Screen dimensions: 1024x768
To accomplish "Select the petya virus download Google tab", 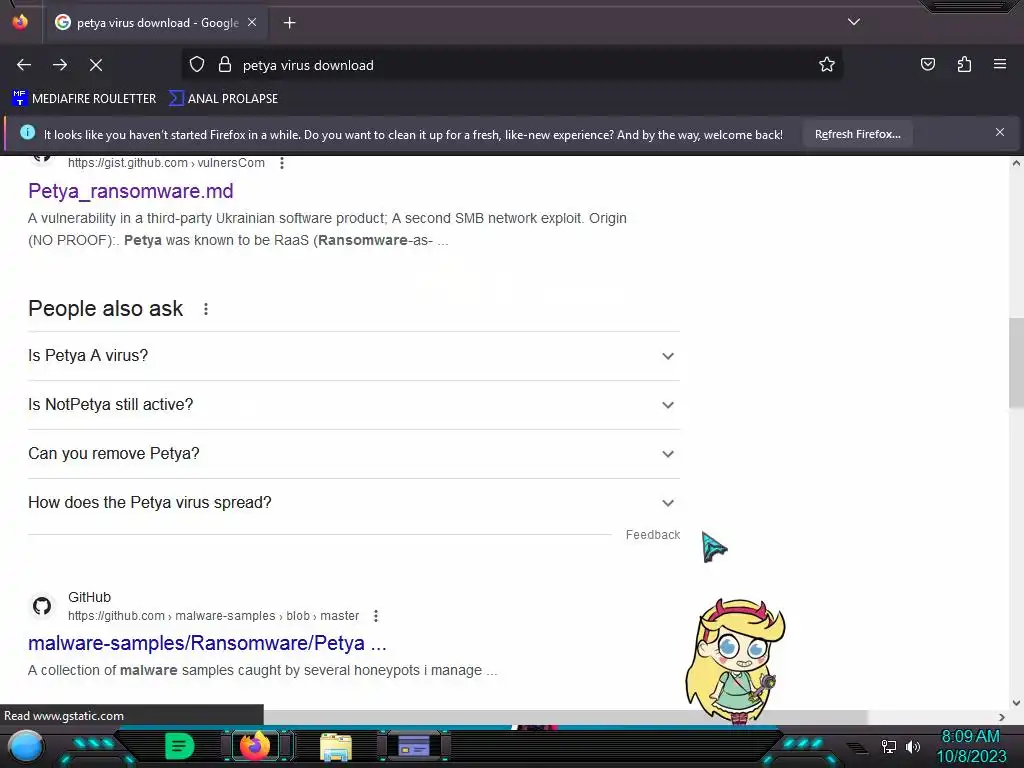I will pos(155,23).
